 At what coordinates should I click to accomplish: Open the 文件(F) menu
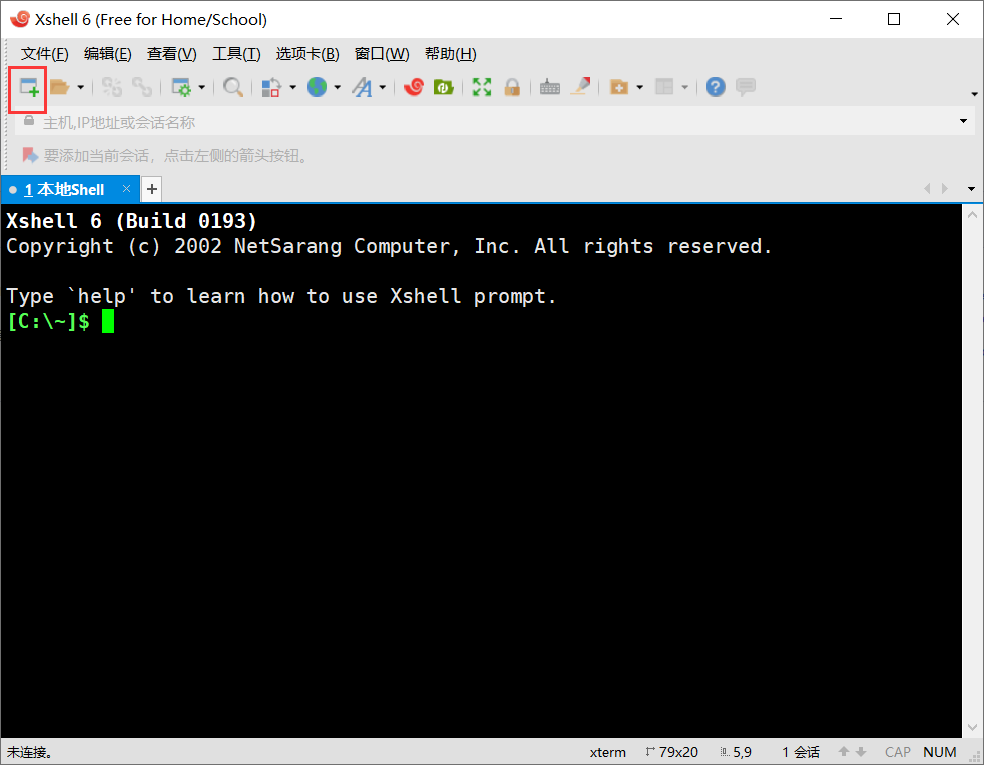tap(45, 54)
